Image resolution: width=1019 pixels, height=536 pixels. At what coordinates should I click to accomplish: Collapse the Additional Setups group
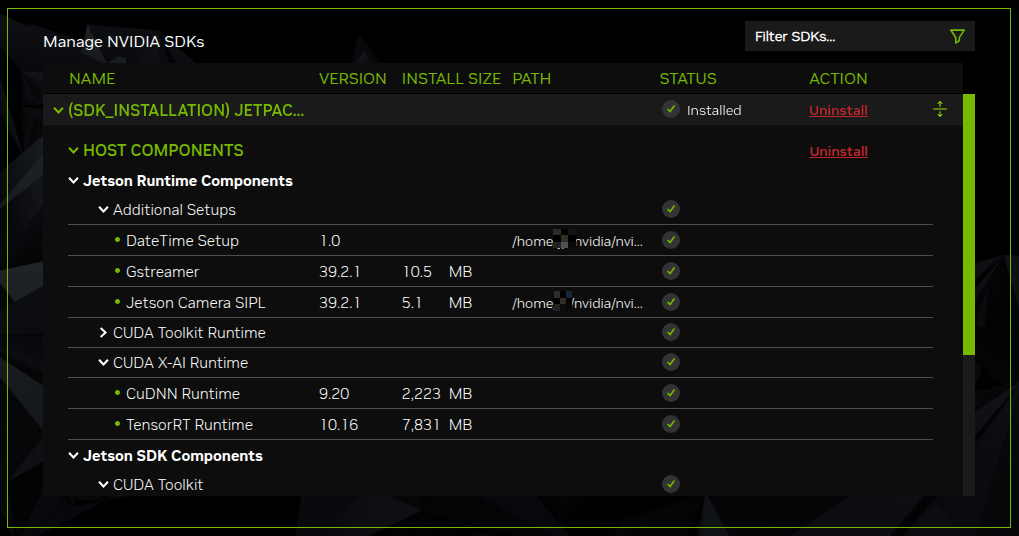(103, 209)
